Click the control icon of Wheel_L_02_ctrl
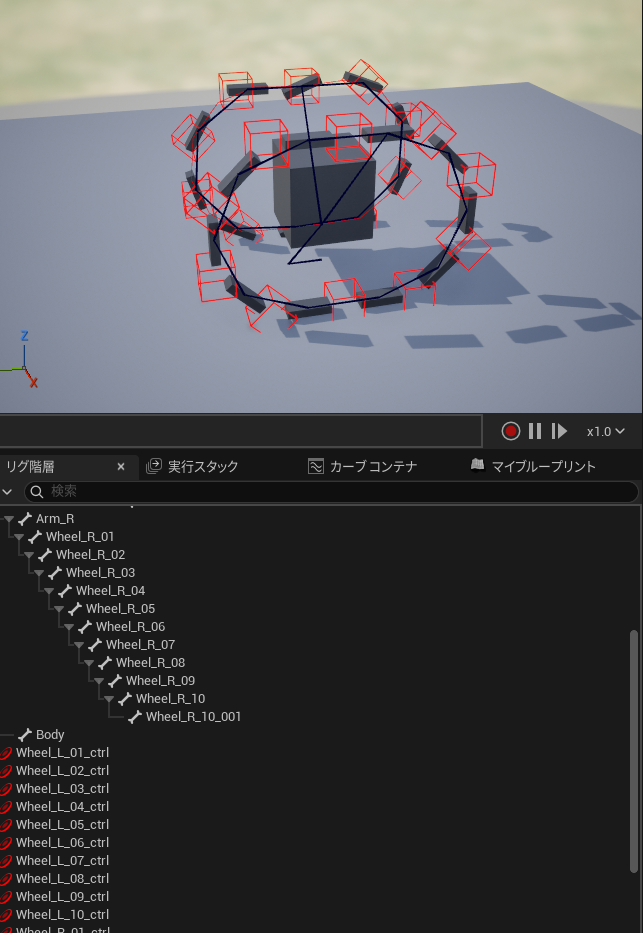Image resolution: width=643 pixels, height=933 pixels. click(5, 771)
